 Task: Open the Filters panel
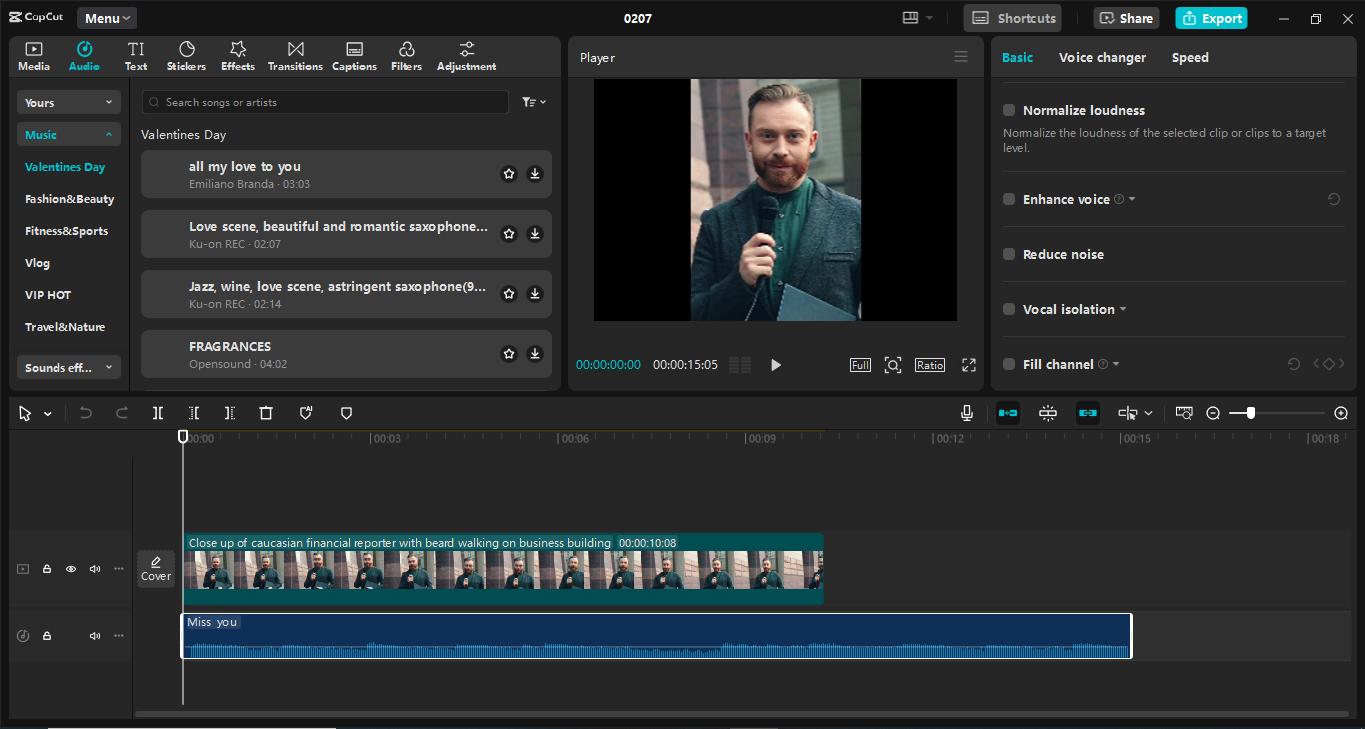coord(406,55)
